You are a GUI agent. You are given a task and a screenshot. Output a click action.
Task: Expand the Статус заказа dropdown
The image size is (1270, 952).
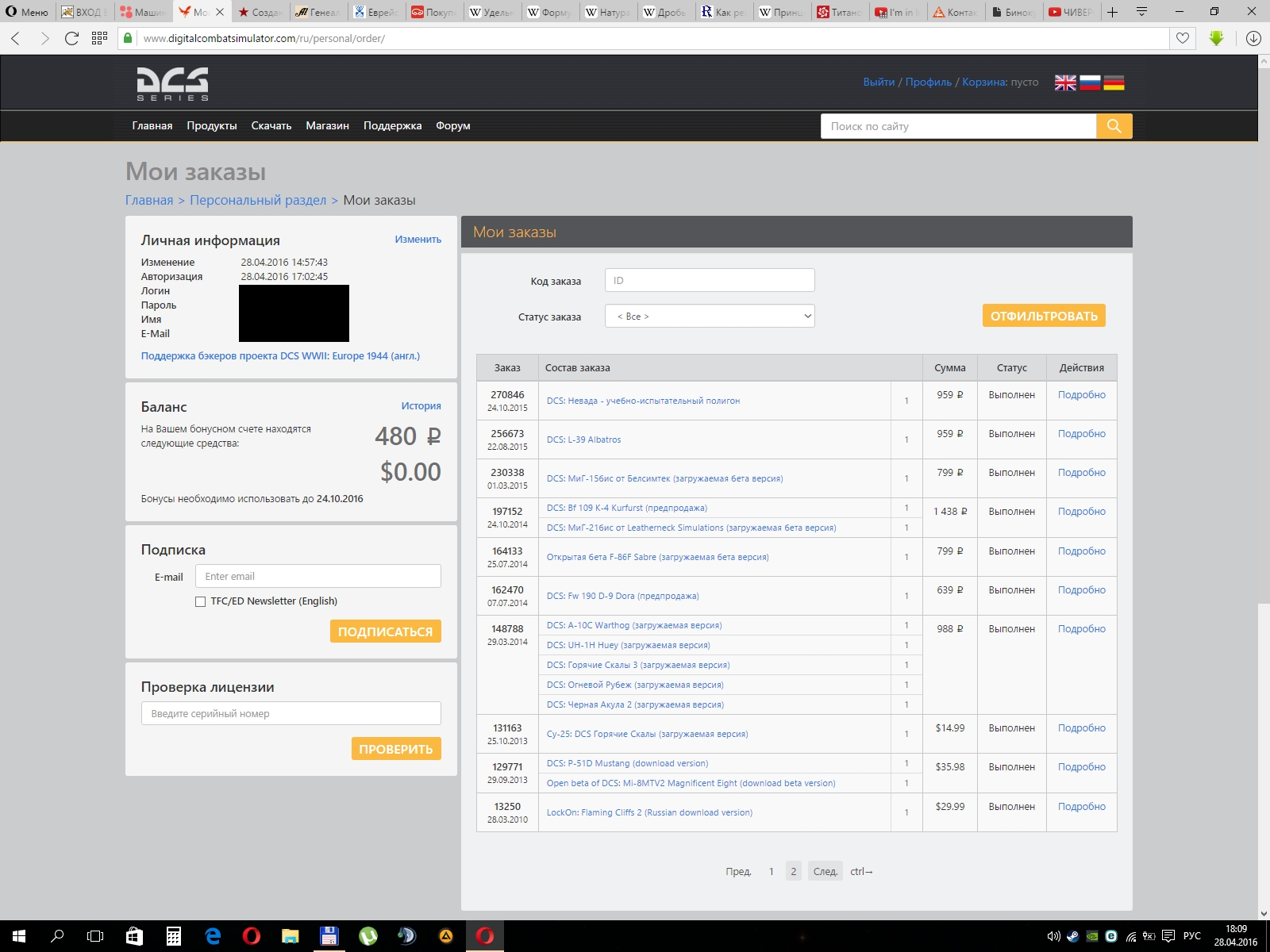pyautogui.click(x=710, y=316)
